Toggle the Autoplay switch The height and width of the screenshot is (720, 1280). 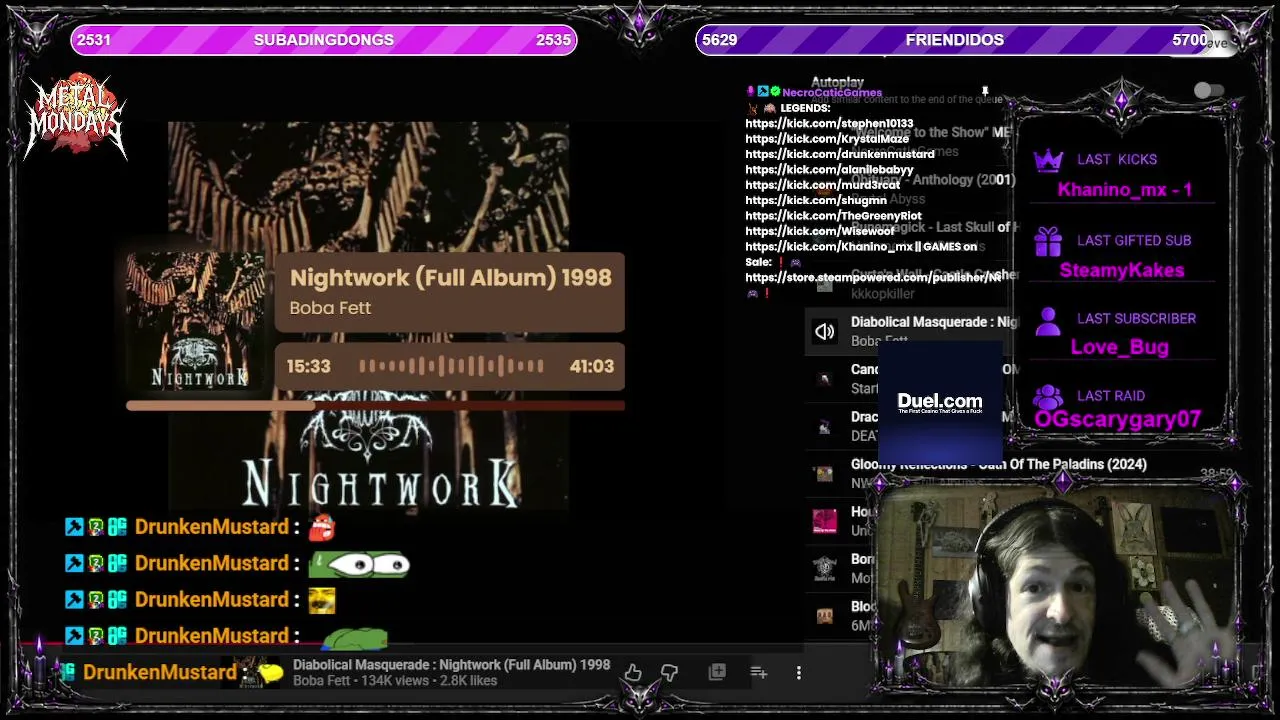pyautogui.click(x=1209, y=90)
